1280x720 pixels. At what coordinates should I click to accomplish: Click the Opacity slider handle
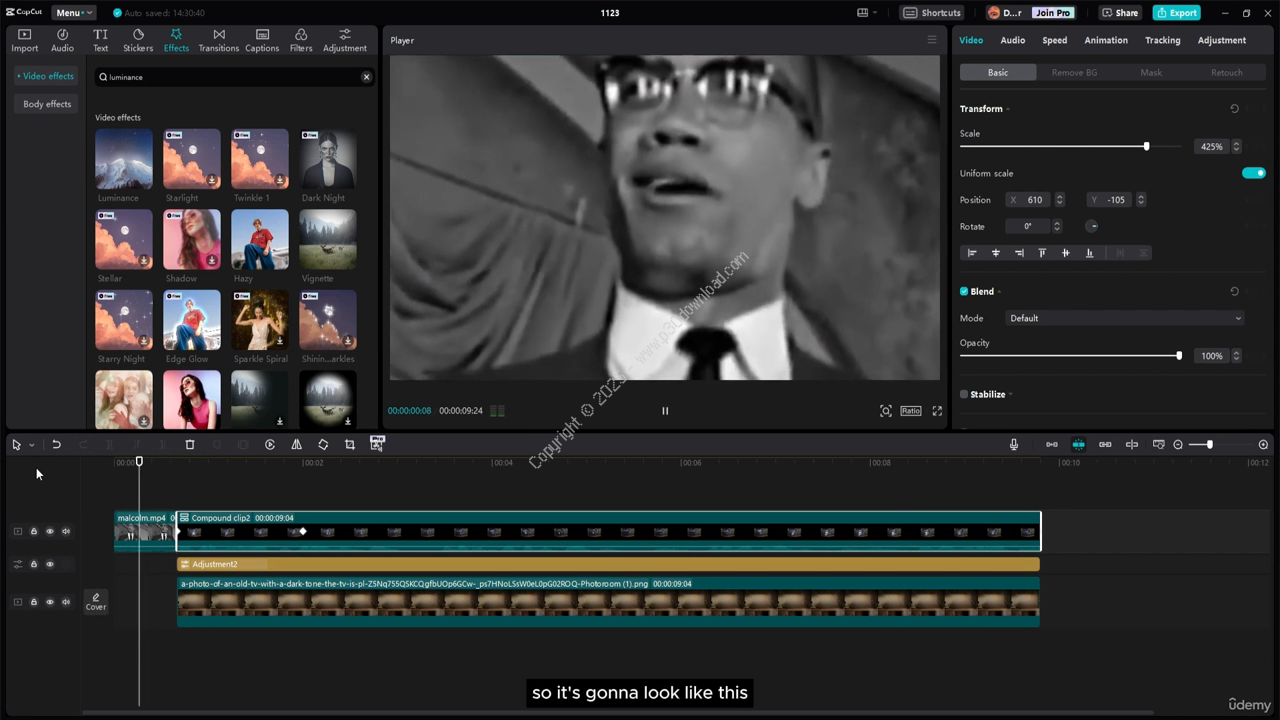tap(1179, 356)
